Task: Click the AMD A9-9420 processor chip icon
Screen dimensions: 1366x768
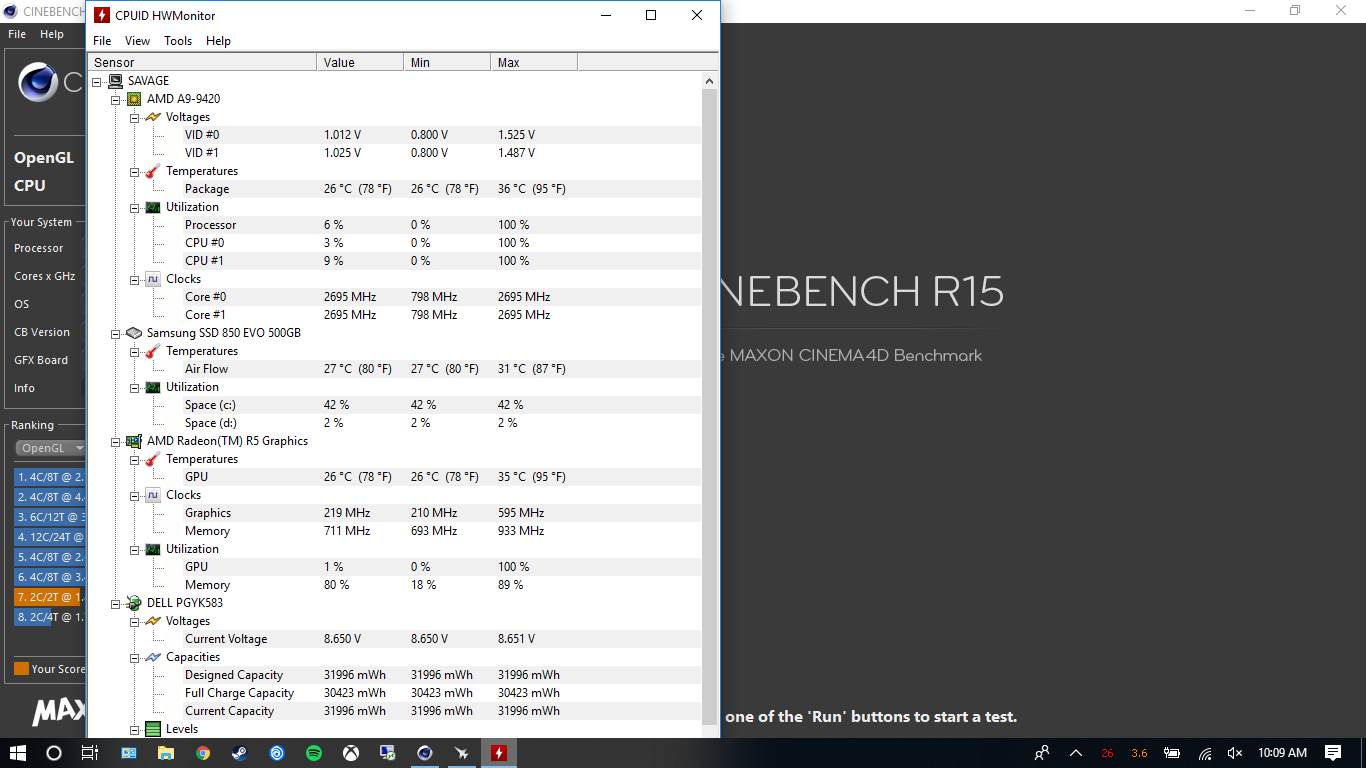Action: [134, 99]
